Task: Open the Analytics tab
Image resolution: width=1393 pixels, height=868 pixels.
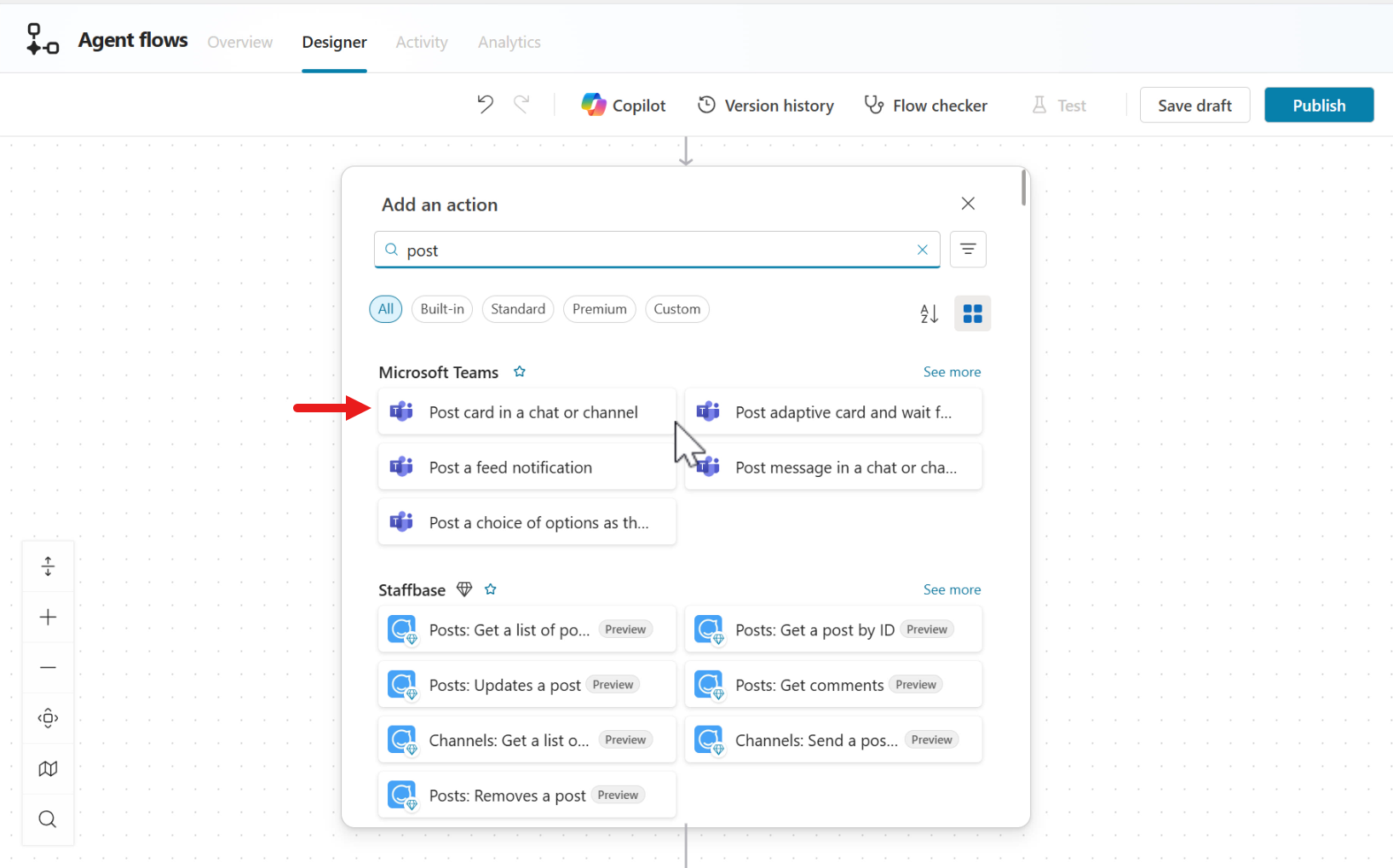Action: (509, 42)
